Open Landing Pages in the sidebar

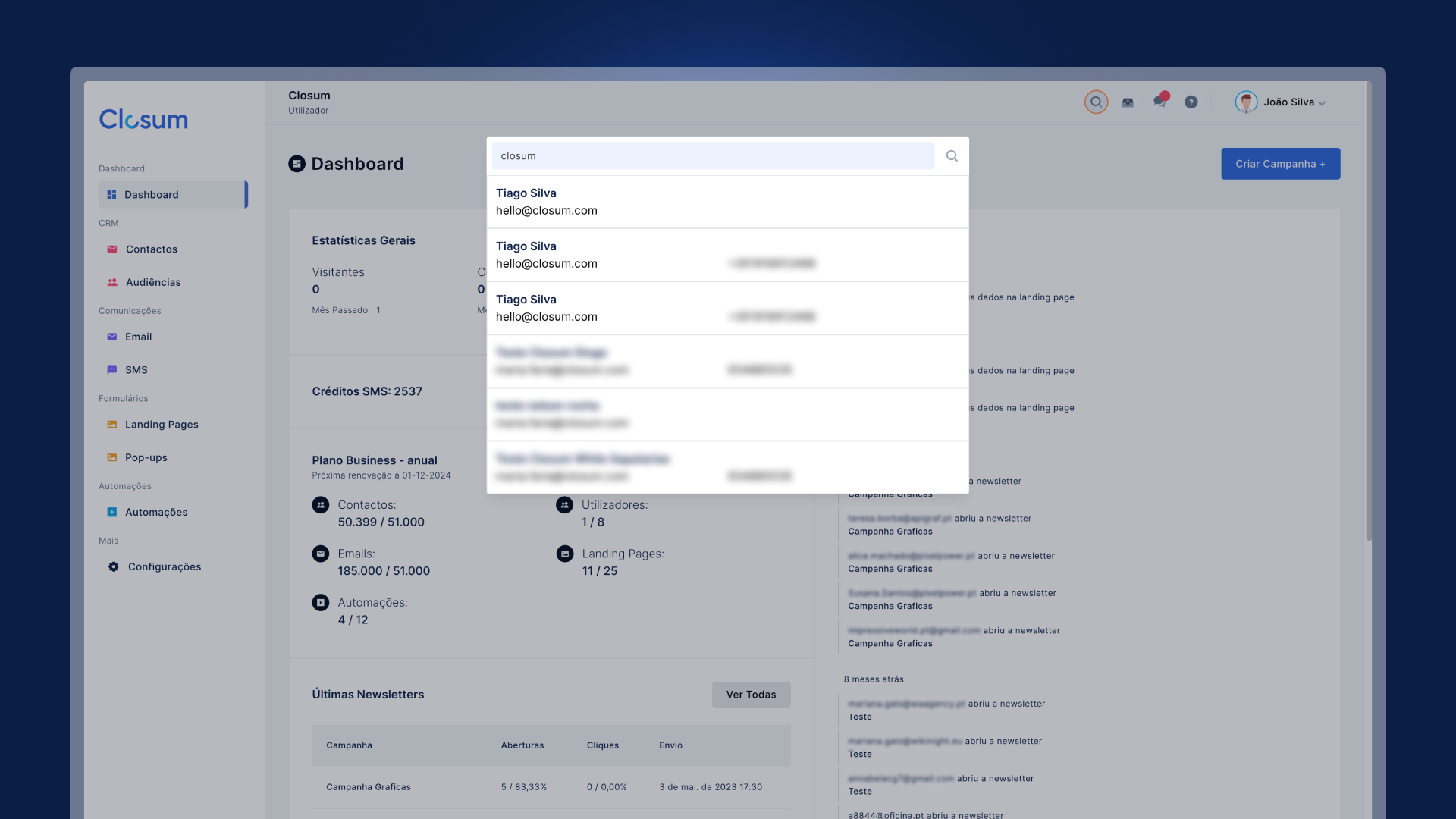pos(162,425)
